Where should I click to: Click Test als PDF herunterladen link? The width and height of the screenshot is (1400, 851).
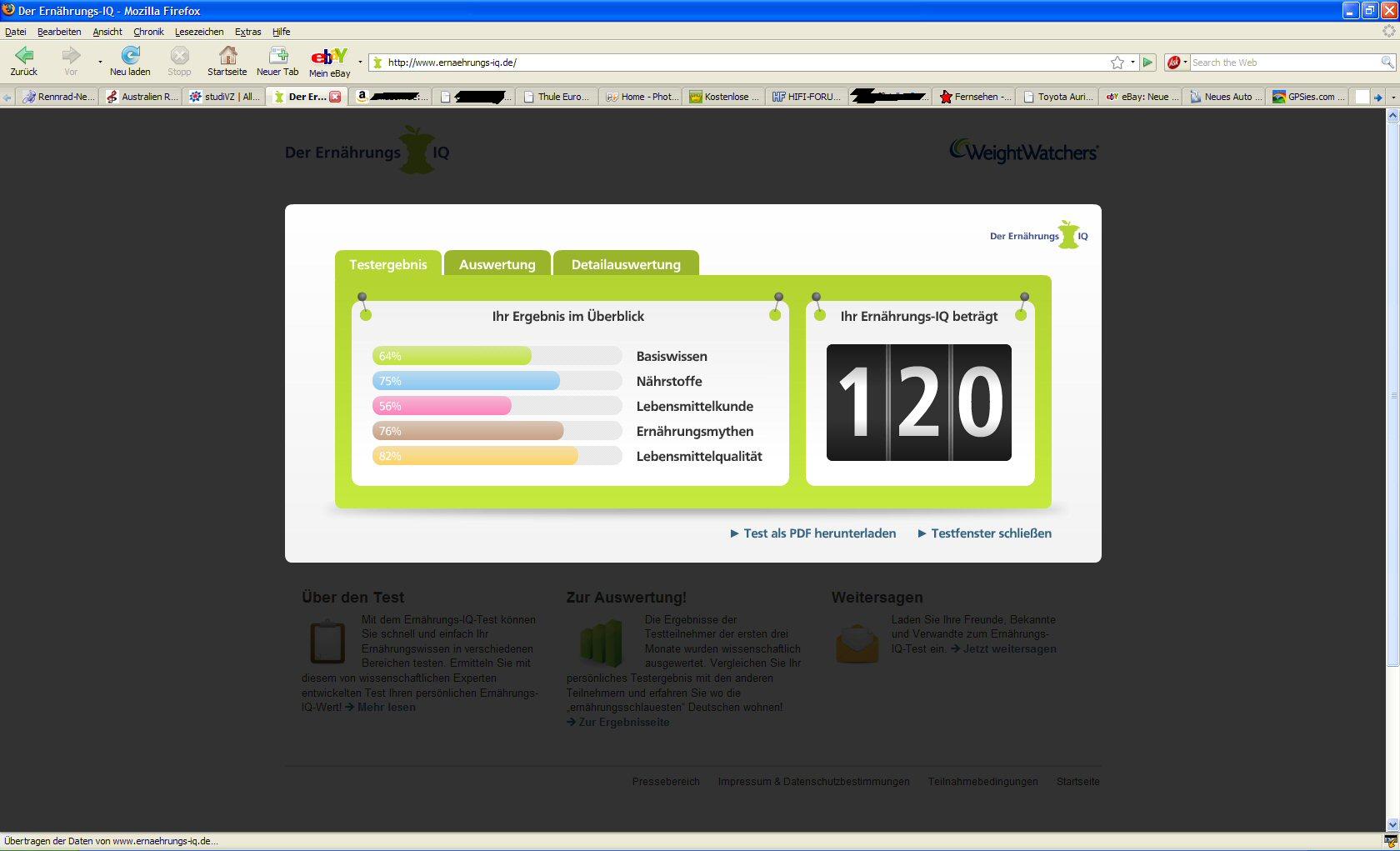click(x=819, y=533)
